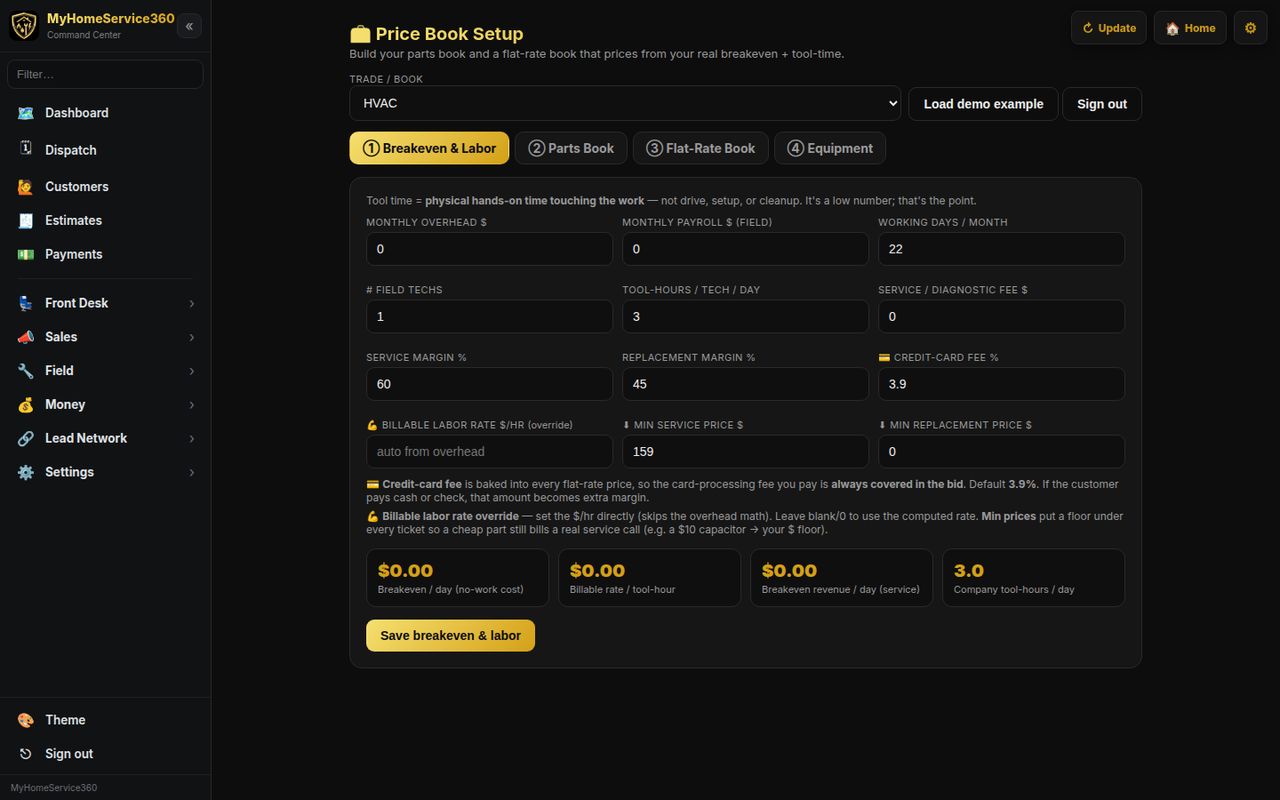The image size is (1280, 800).
Task: Click the Lead Network link icon
Action: [26, 439]
